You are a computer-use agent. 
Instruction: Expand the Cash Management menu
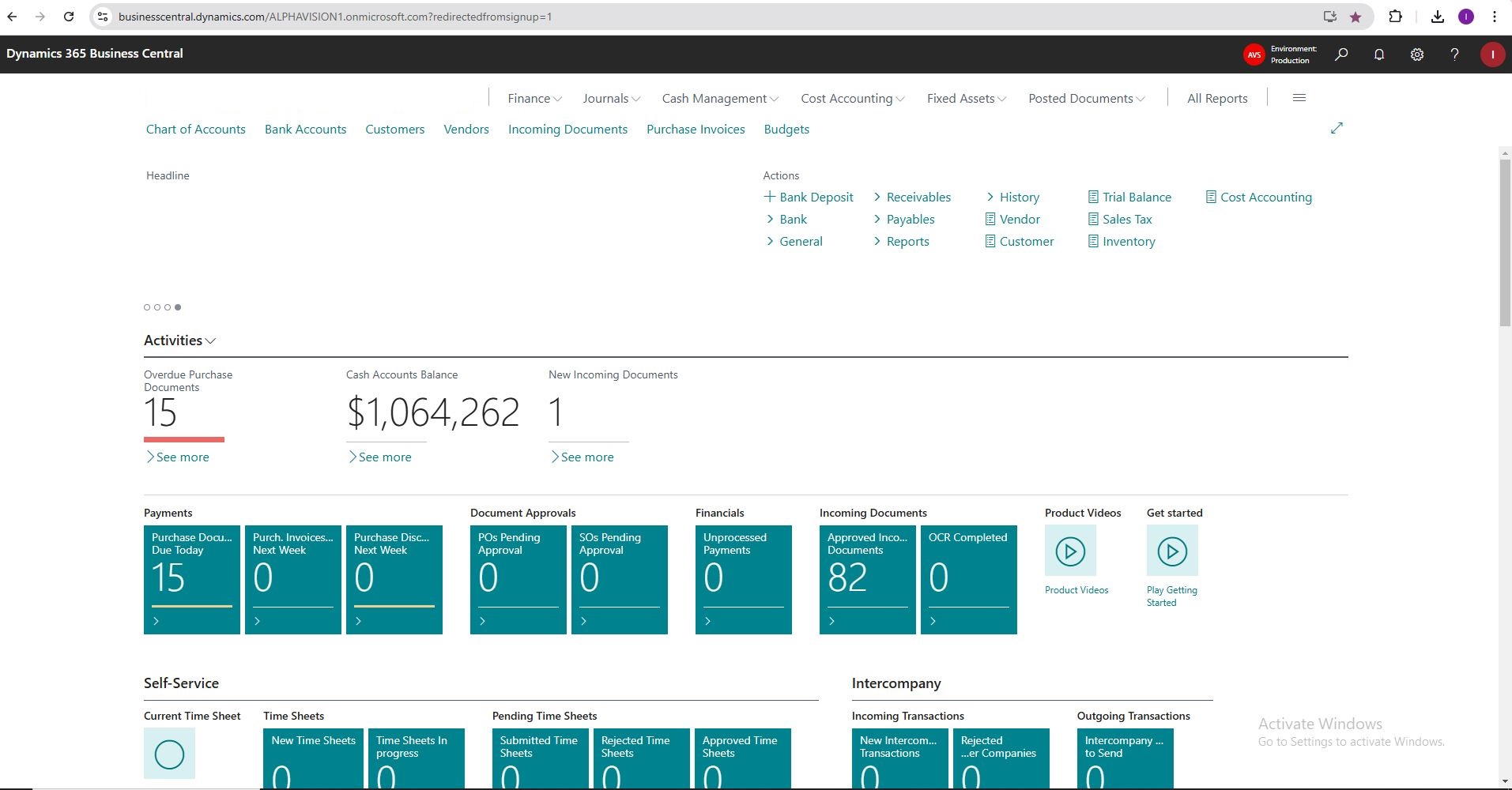pos(720,98)
